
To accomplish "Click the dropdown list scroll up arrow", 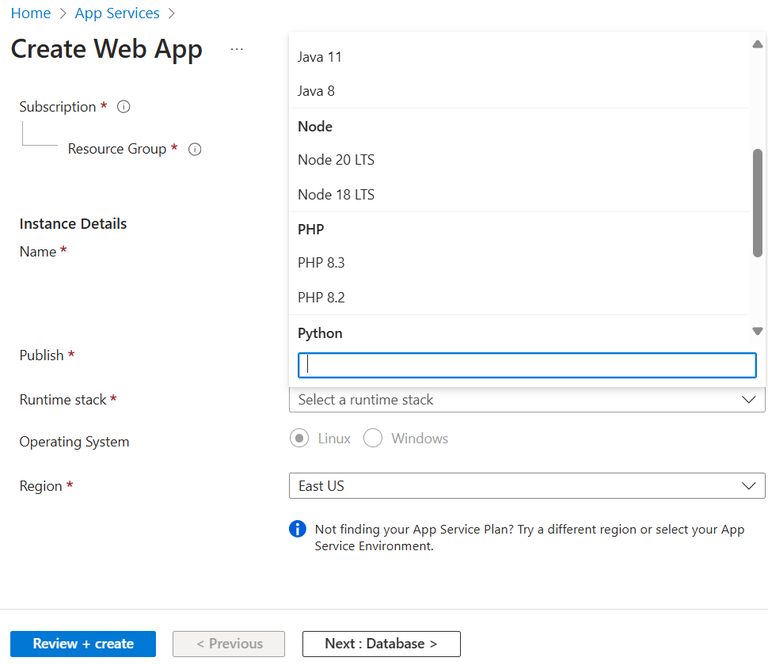I will point(757,44).
